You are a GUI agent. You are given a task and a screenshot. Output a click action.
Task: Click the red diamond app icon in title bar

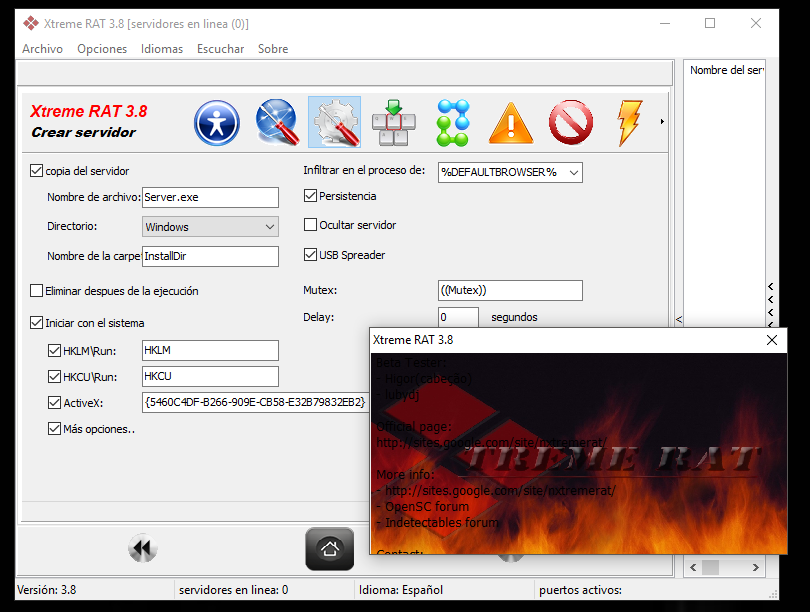[x=30, y=23]
